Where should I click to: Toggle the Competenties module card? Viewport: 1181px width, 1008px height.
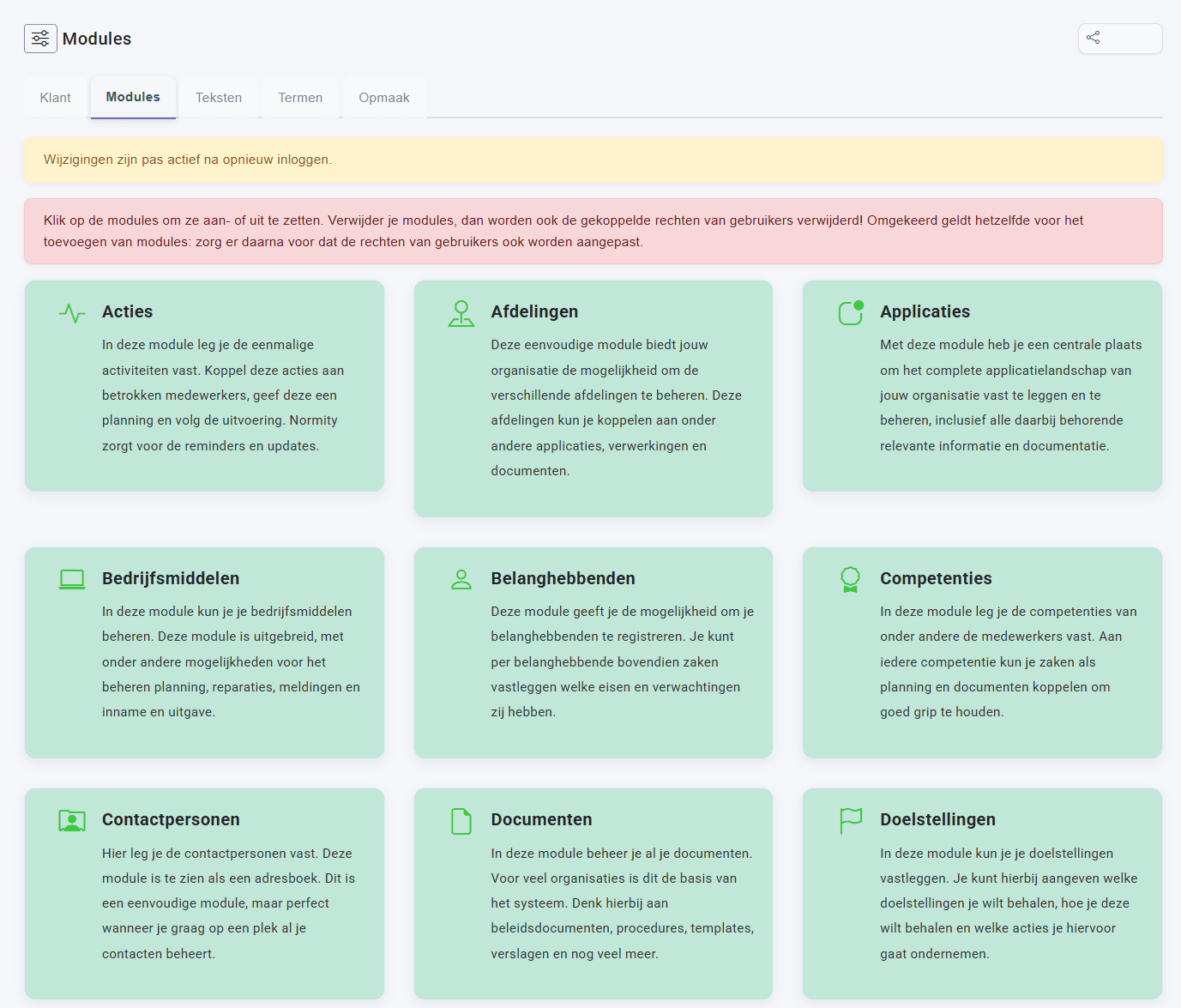[982, 653]
